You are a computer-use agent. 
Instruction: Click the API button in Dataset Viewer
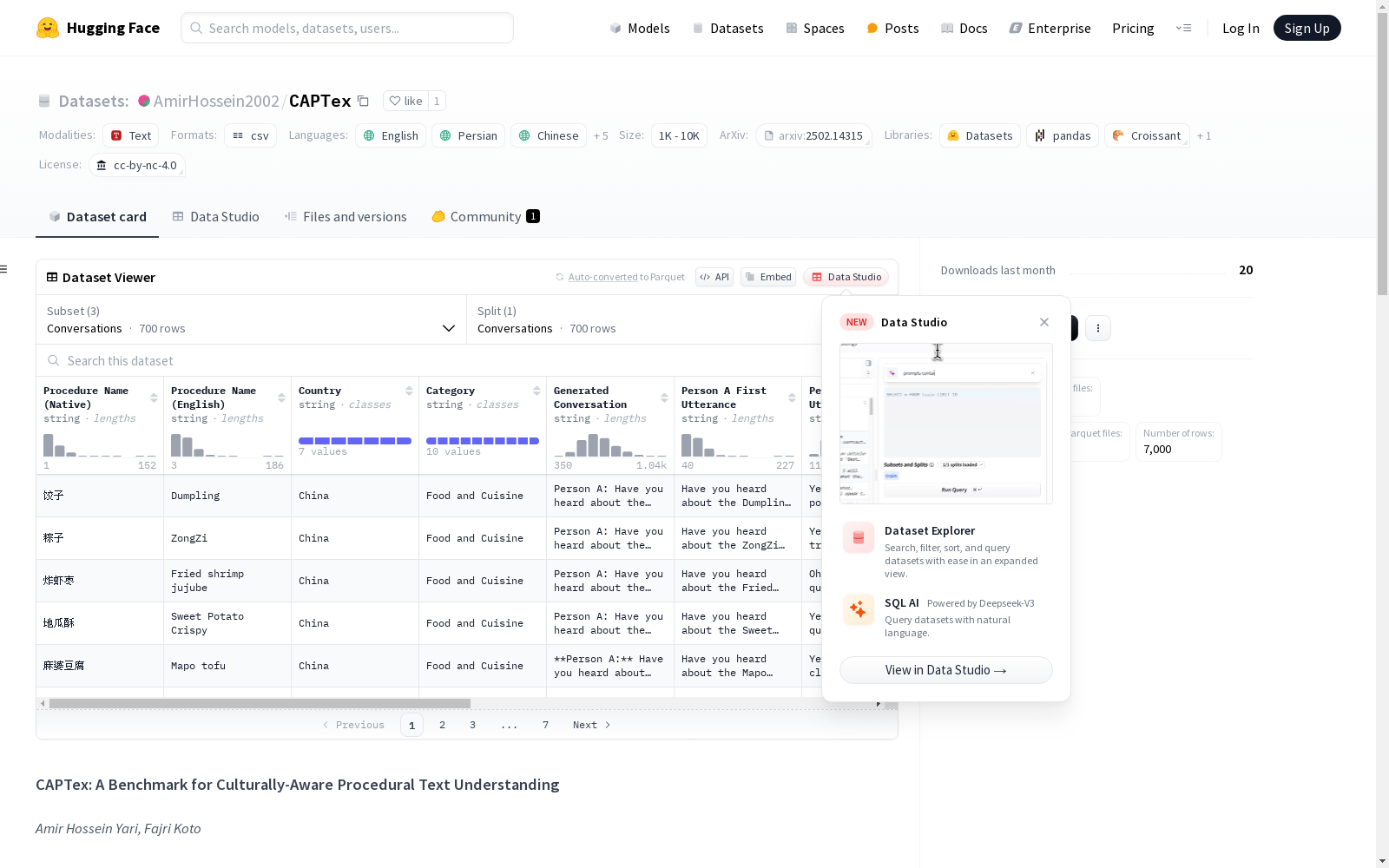714,277
